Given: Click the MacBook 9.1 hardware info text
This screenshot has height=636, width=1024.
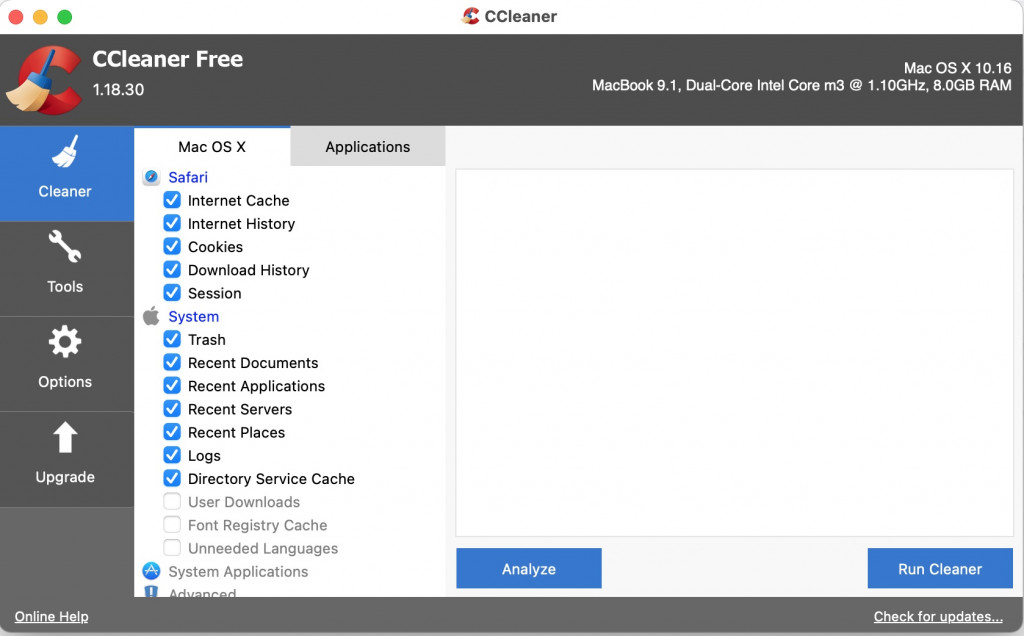Looking at the screenshot, I should [x=801, y=86].
